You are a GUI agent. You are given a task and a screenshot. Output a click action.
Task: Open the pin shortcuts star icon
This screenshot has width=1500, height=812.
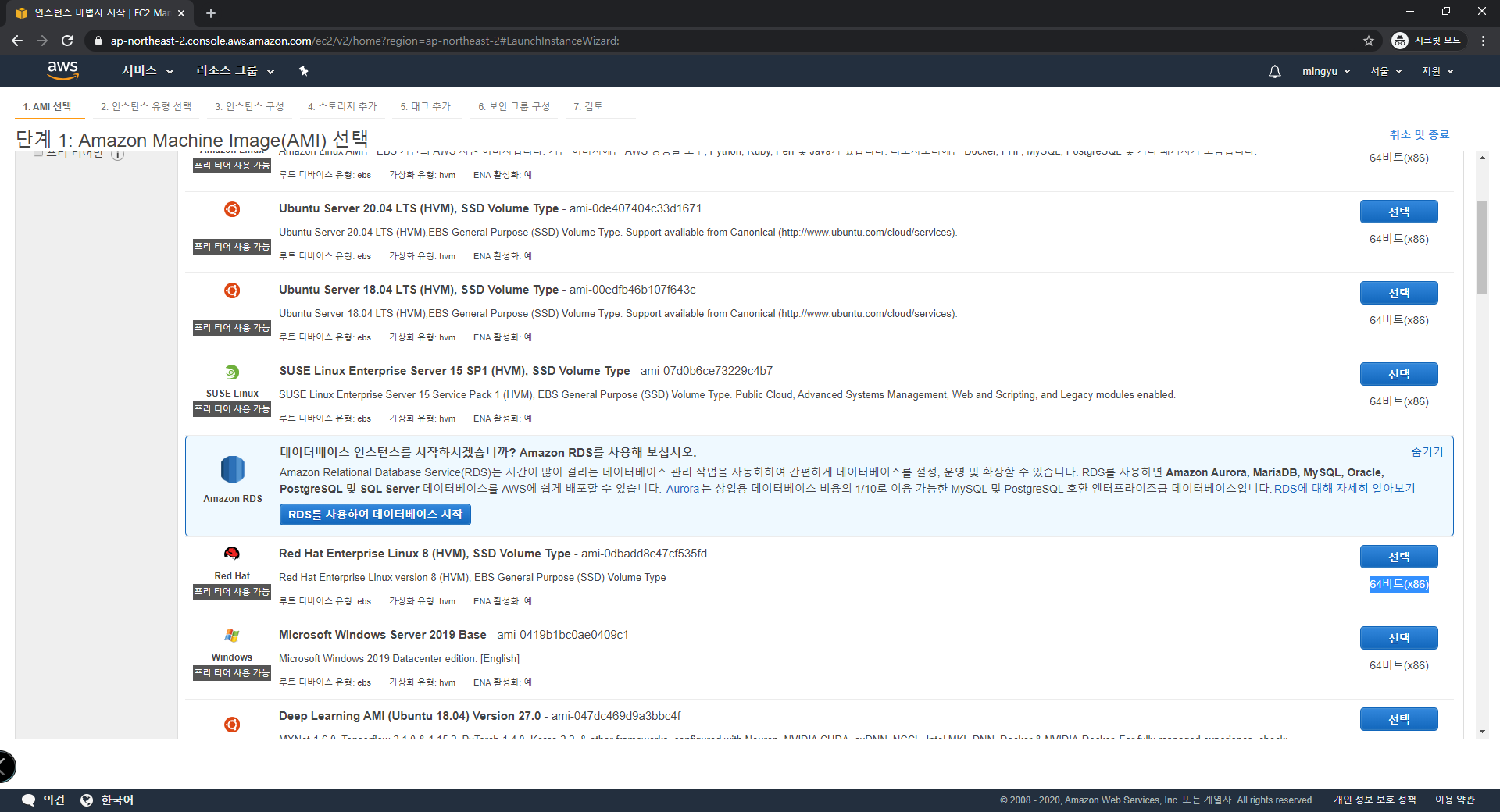coord(304,71)
